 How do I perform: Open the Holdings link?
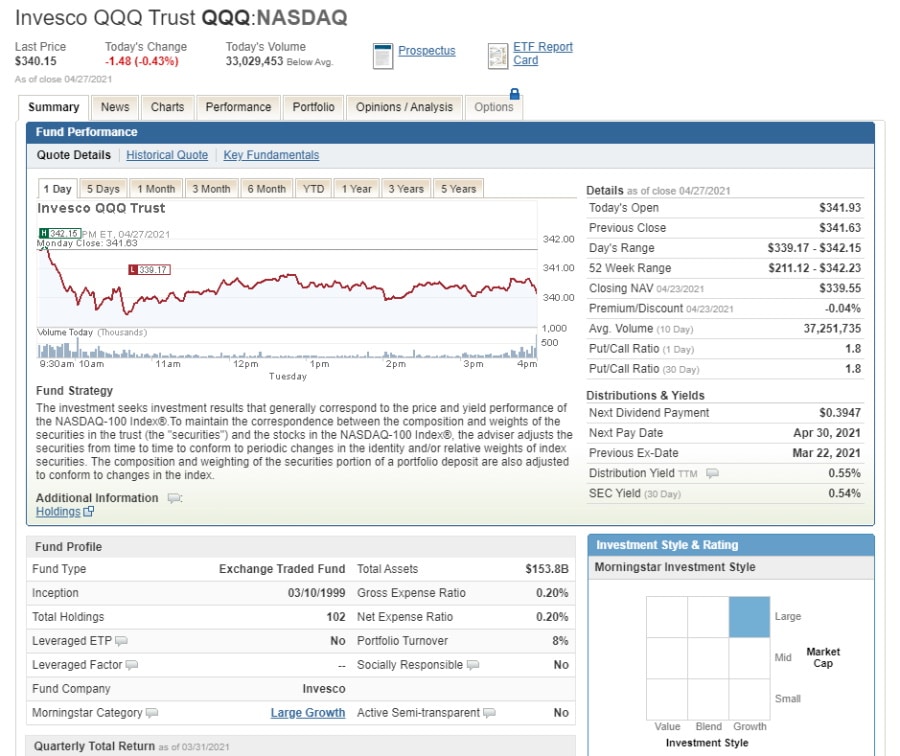click(x=58, y=511)
